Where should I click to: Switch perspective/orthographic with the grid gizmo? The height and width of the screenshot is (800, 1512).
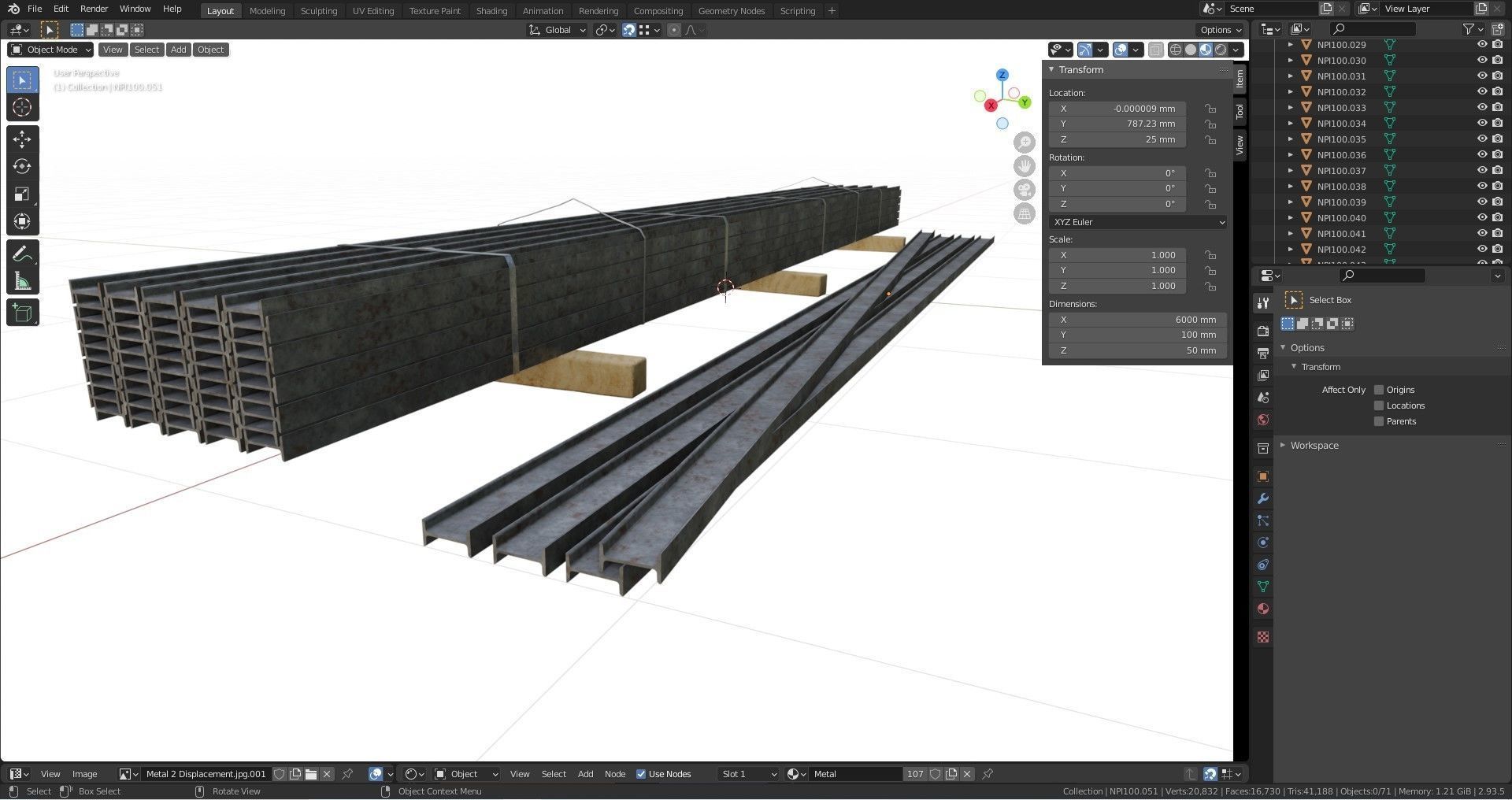(1024, 213)
